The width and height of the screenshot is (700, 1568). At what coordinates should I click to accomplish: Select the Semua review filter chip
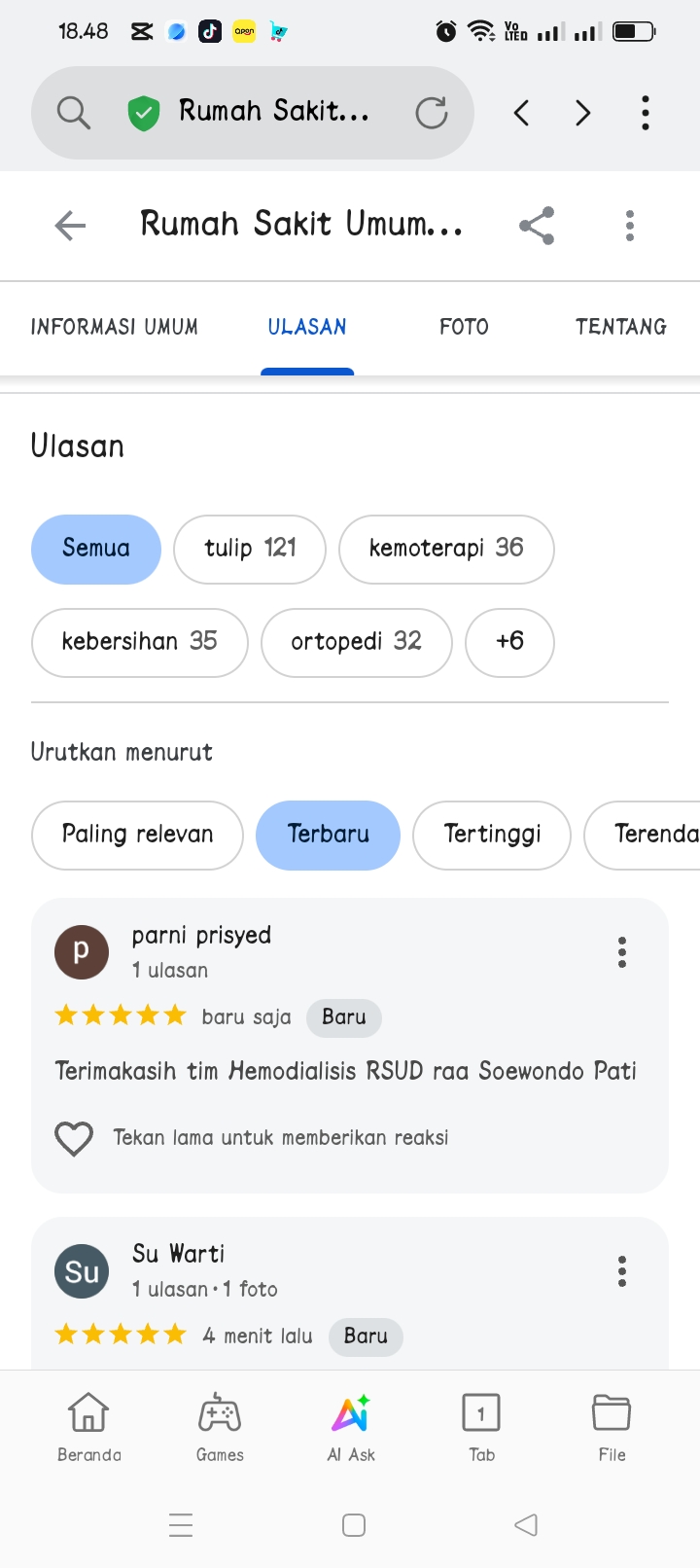[x=96, y=549]
